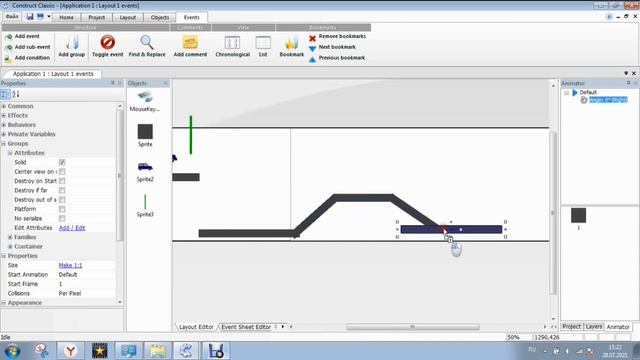Image resolution: width=640 pixels, height=360 pixels.
Task: Click alphabetical sort icon in Properties
Action: (x=16, y=95)
